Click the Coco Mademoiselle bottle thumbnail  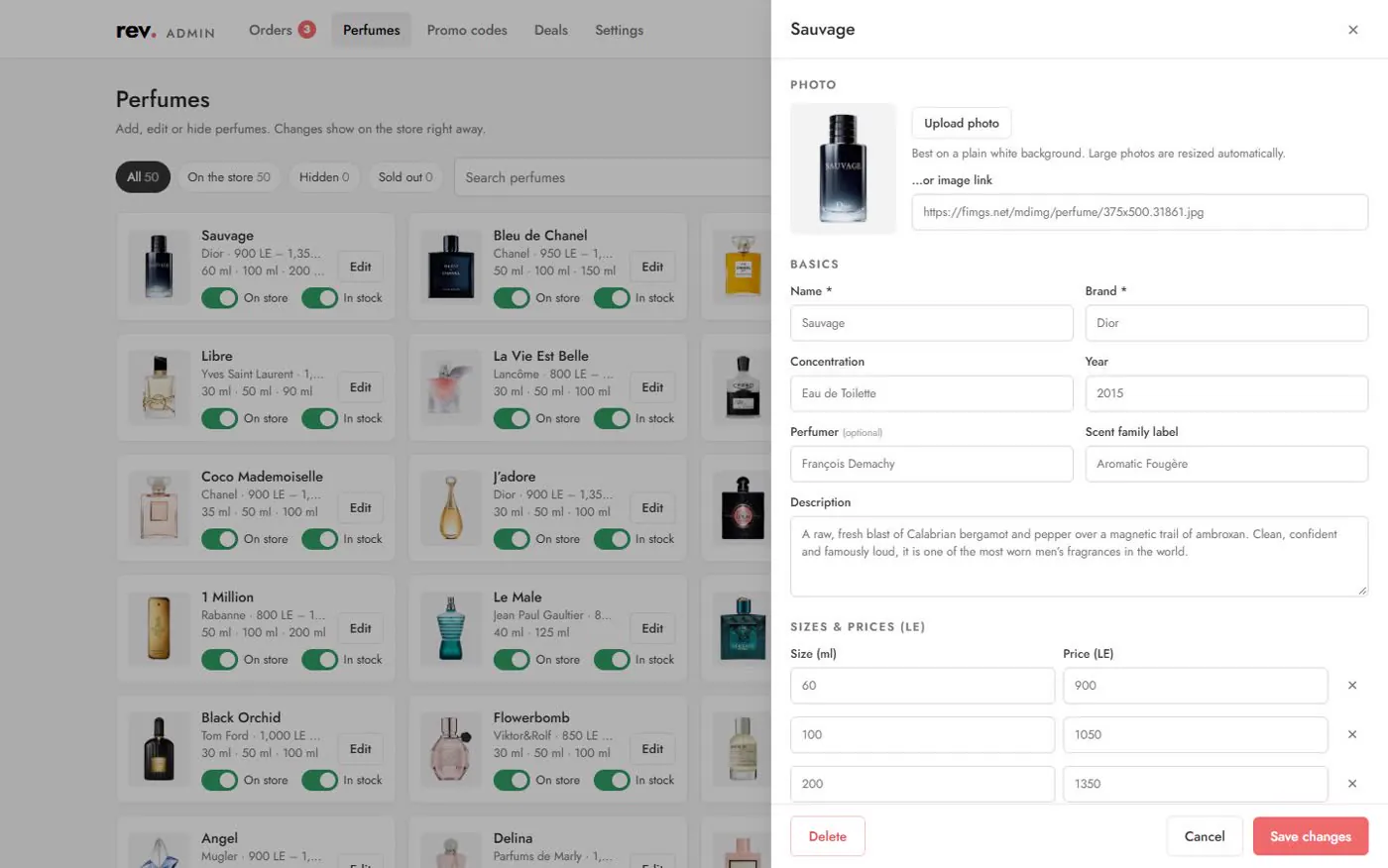click(159, 507)
